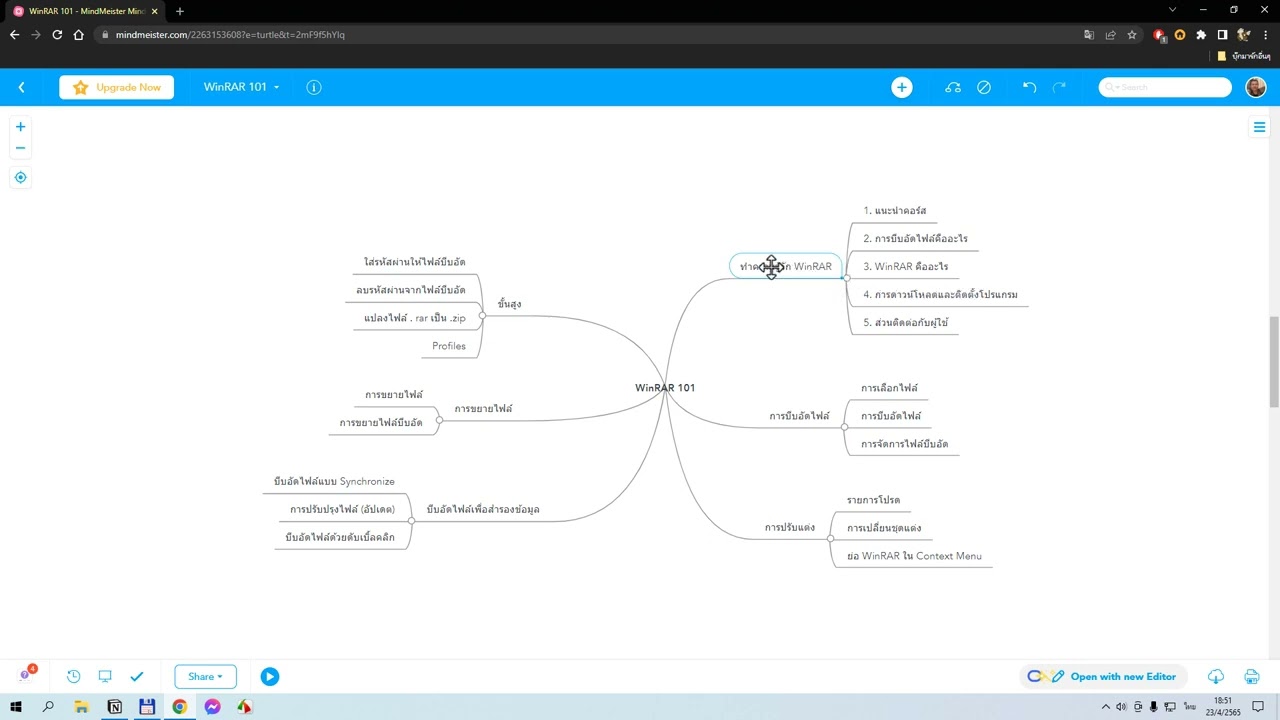Center the map with target icon
Viewport: 1280px width, 720px height.
pyautogui.click(x=20, y=177)
